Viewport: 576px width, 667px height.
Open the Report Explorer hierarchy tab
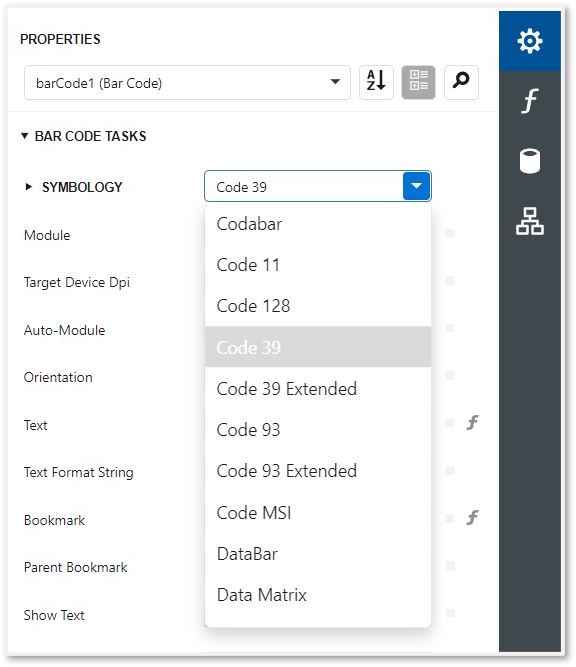[530, 221]
